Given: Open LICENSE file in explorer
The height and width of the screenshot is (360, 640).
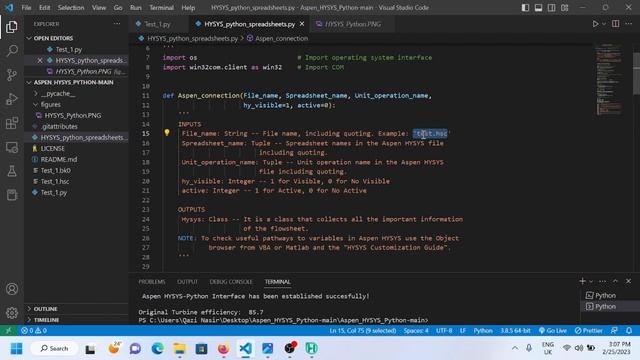Looking at the screenshot, I should [52, 148].
